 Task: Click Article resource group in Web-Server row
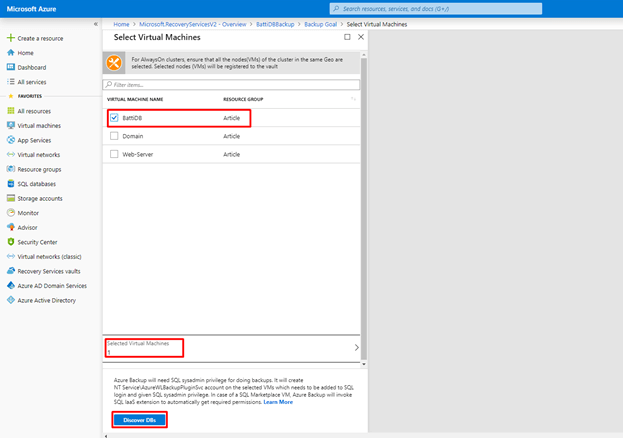tap(232, 154)
